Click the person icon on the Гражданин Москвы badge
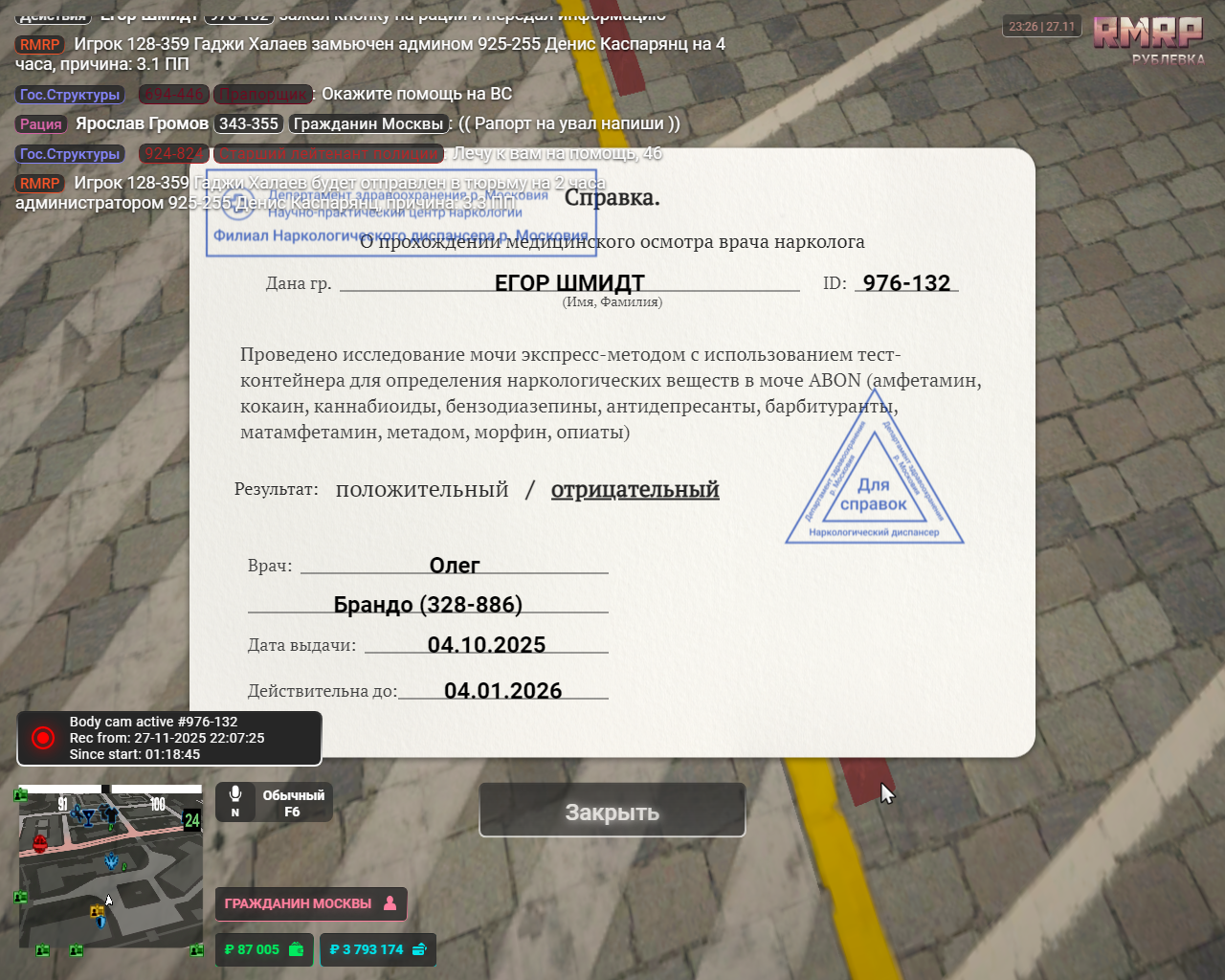 (390, 902)
